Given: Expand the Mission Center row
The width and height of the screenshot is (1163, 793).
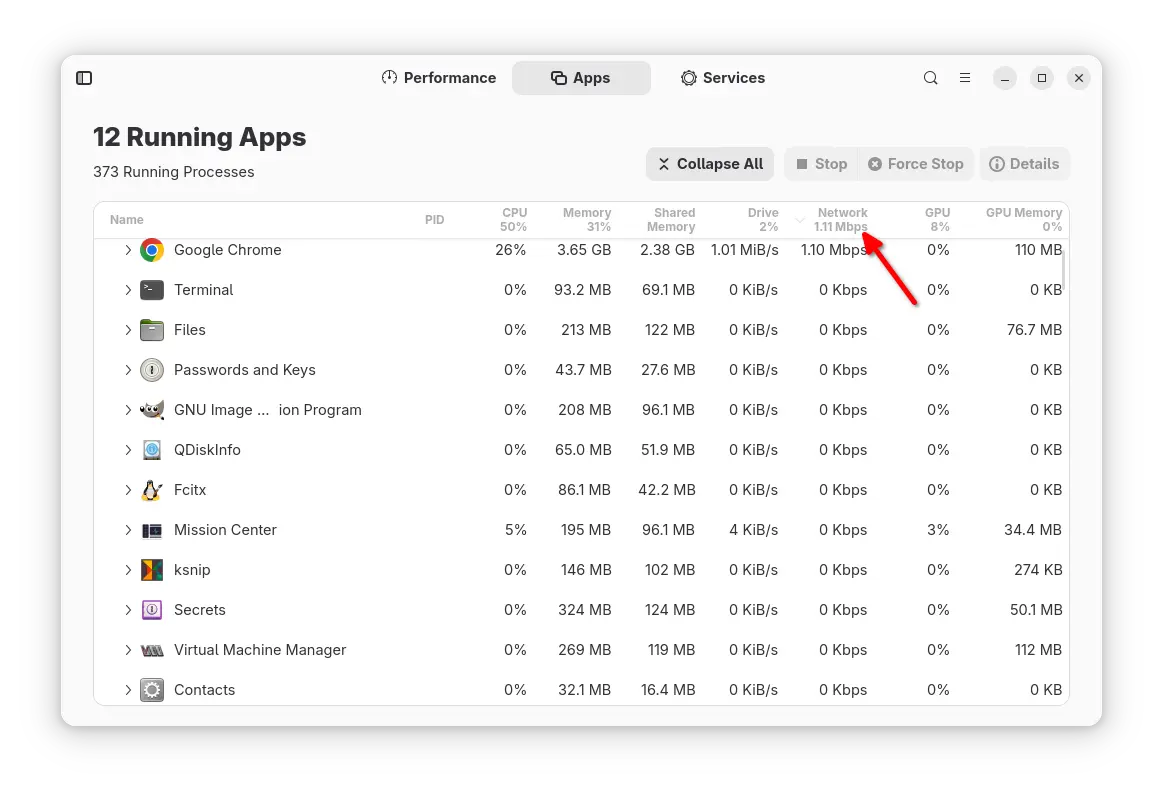Looking at the screenshot, I should pos(128,530).
